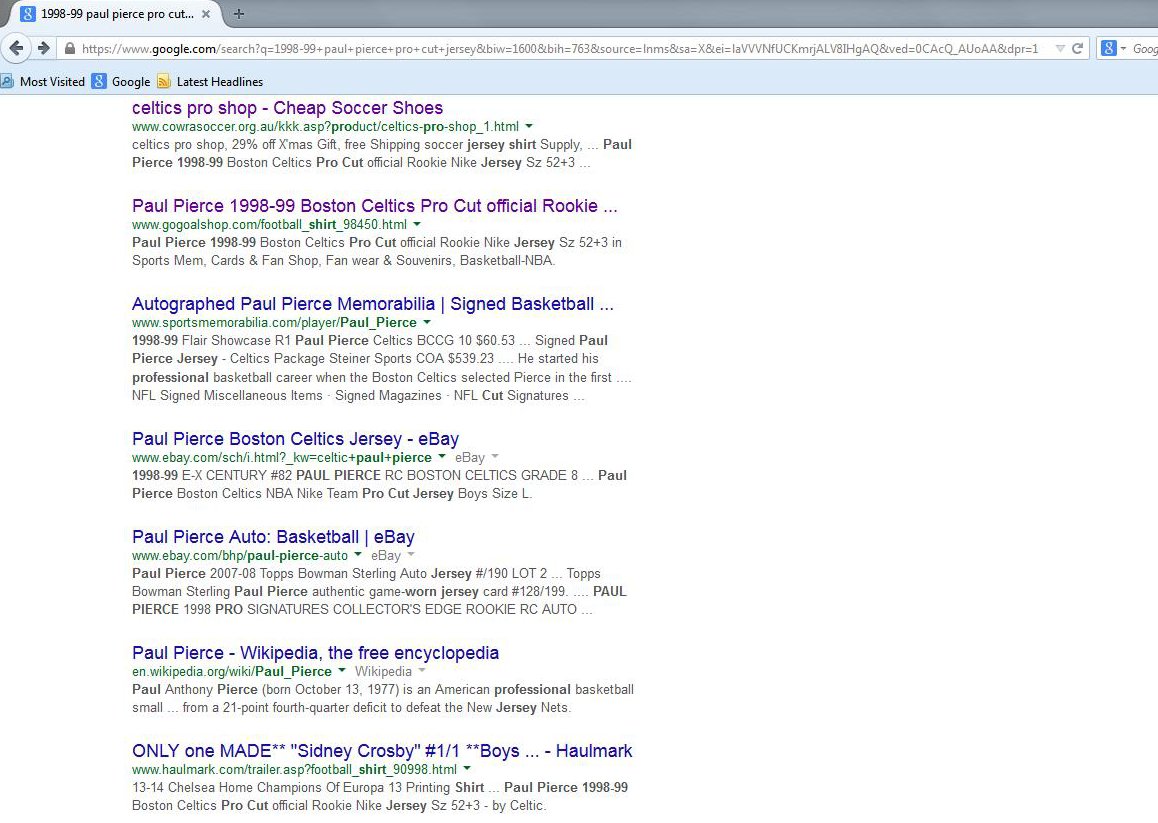
Task: Open 'Paul Pierce 1998-99 Boston Celtics Pro Cut' result
Action: (374, 206)
